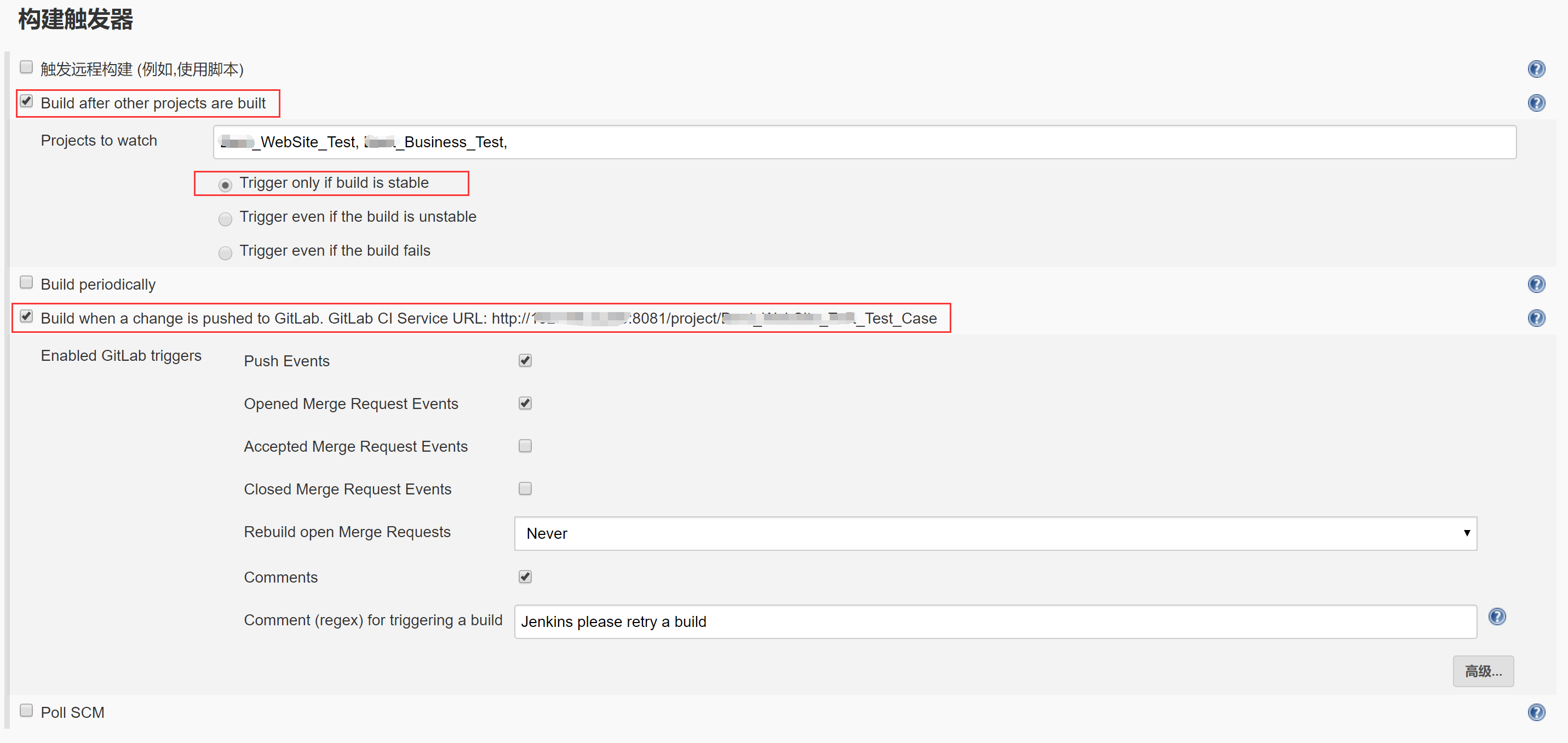Screen dimensions: 1568x743
Task: Uncheck Push Events trigger
Action: coord(525,361)
